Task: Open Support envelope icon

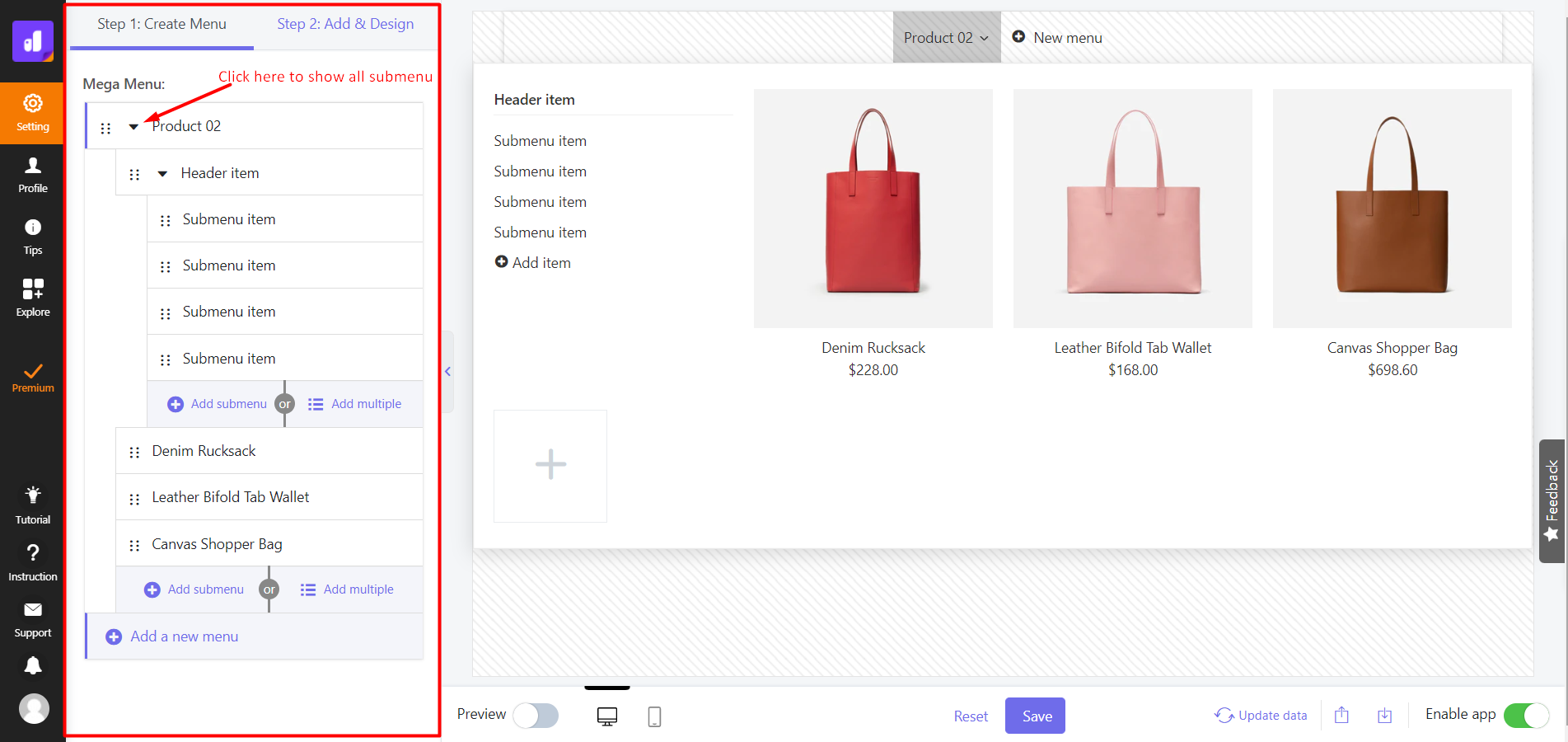Action: click(x=33, y=619)
